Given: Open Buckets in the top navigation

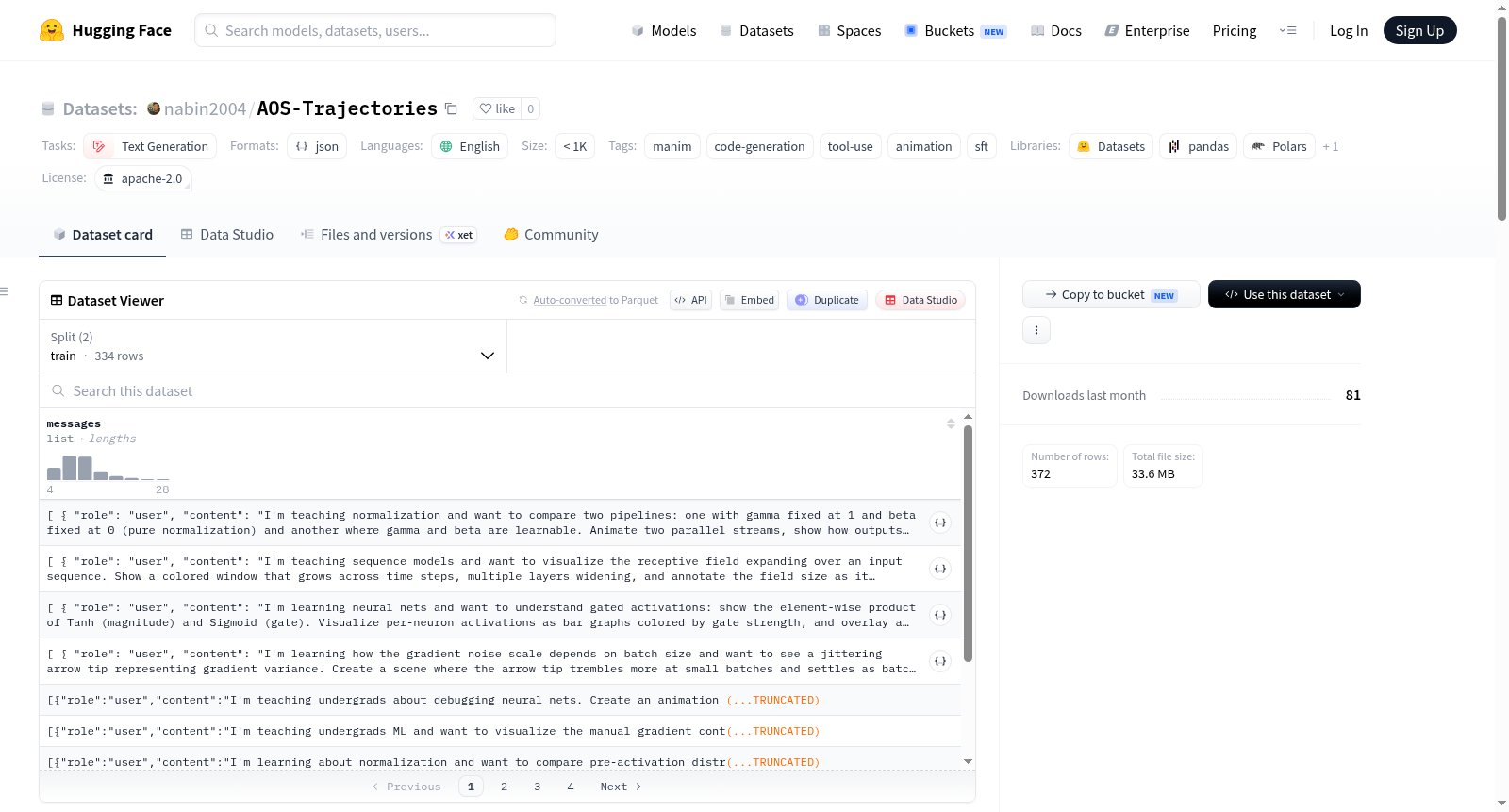Looking at the screenshot, I should pos(955,30).
